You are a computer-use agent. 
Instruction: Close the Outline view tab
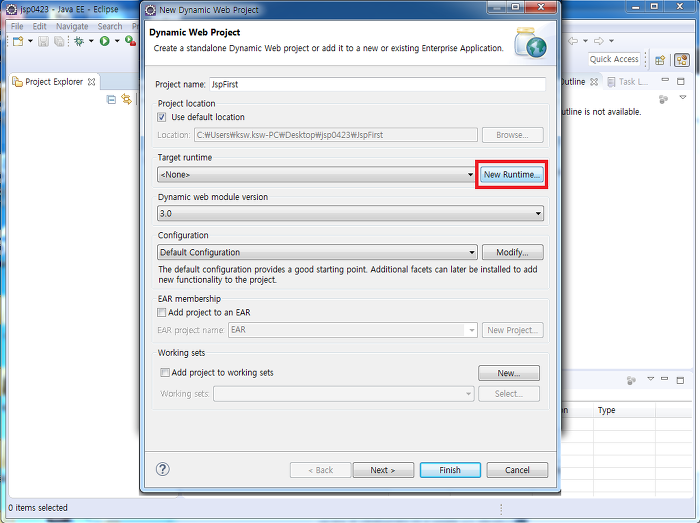(x=594, y=82)
